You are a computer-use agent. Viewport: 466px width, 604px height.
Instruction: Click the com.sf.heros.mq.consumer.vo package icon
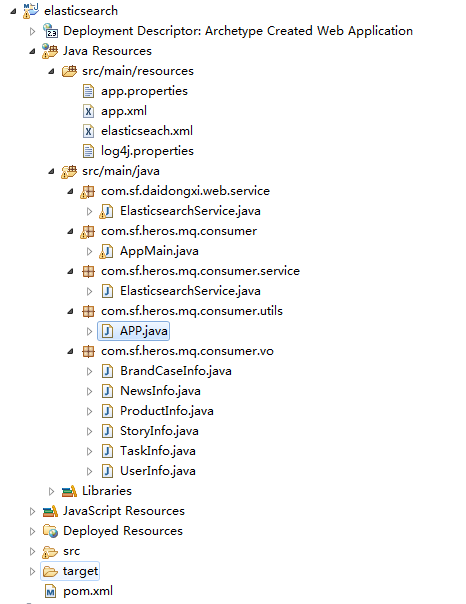pos(88,351)
